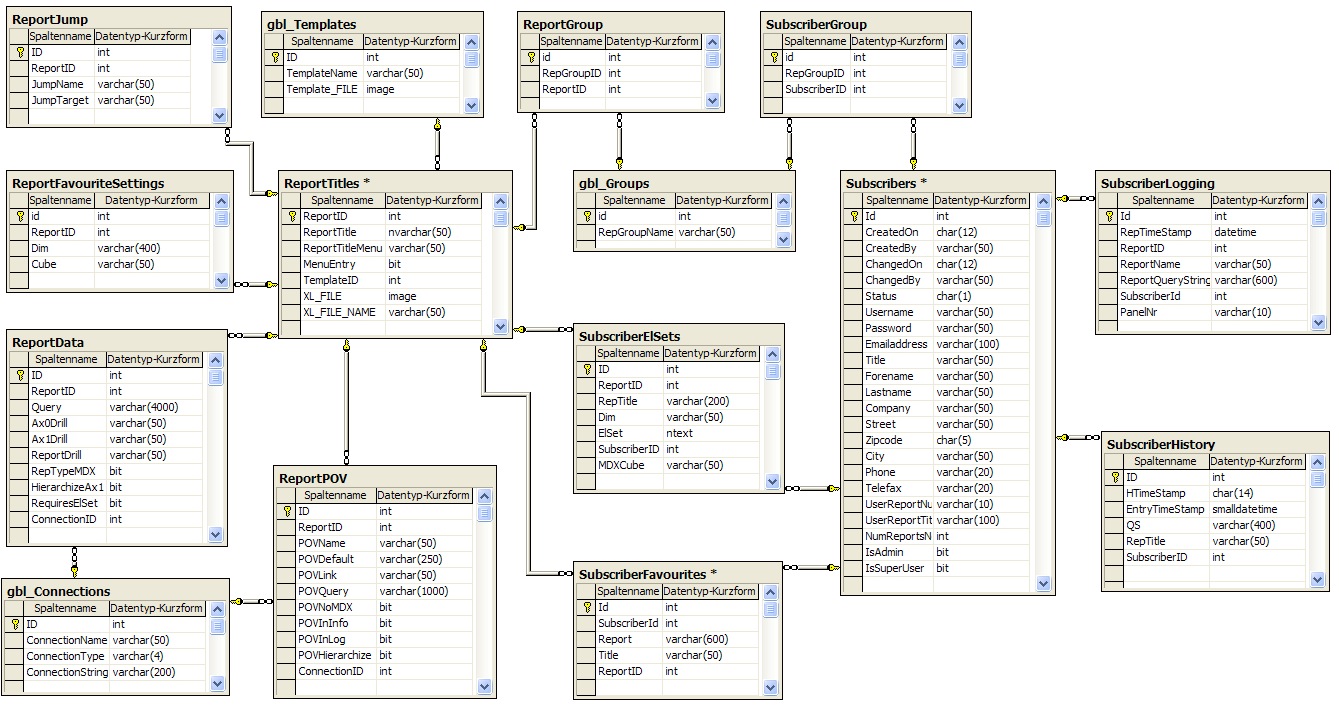This screenshot has height=707, width=1339.
Task: Select the key icon in ReportPOV table
Action: tap(287, 511)
